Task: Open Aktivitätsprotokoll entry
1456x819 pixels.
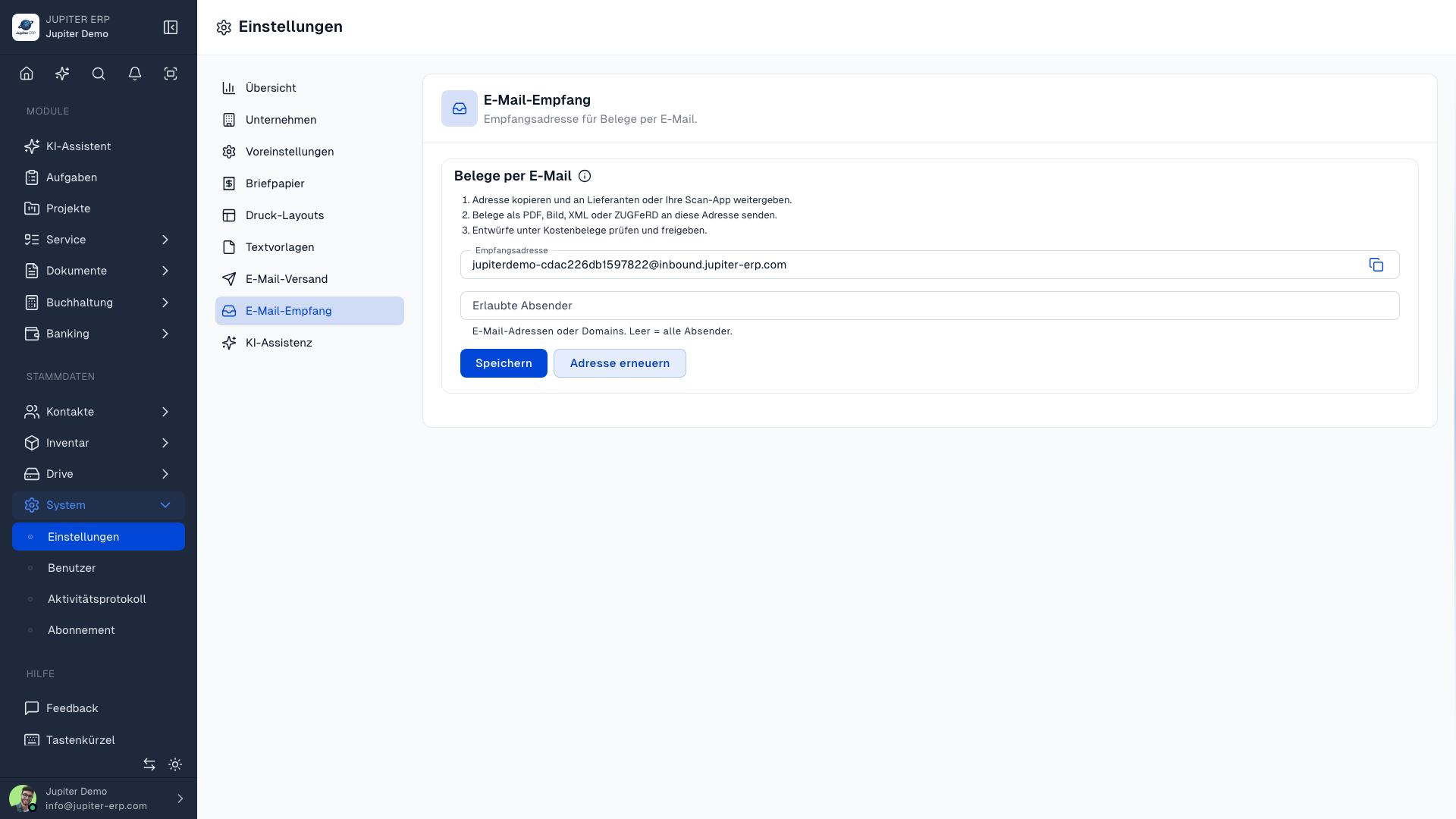Action: click(x=99, y=599)
